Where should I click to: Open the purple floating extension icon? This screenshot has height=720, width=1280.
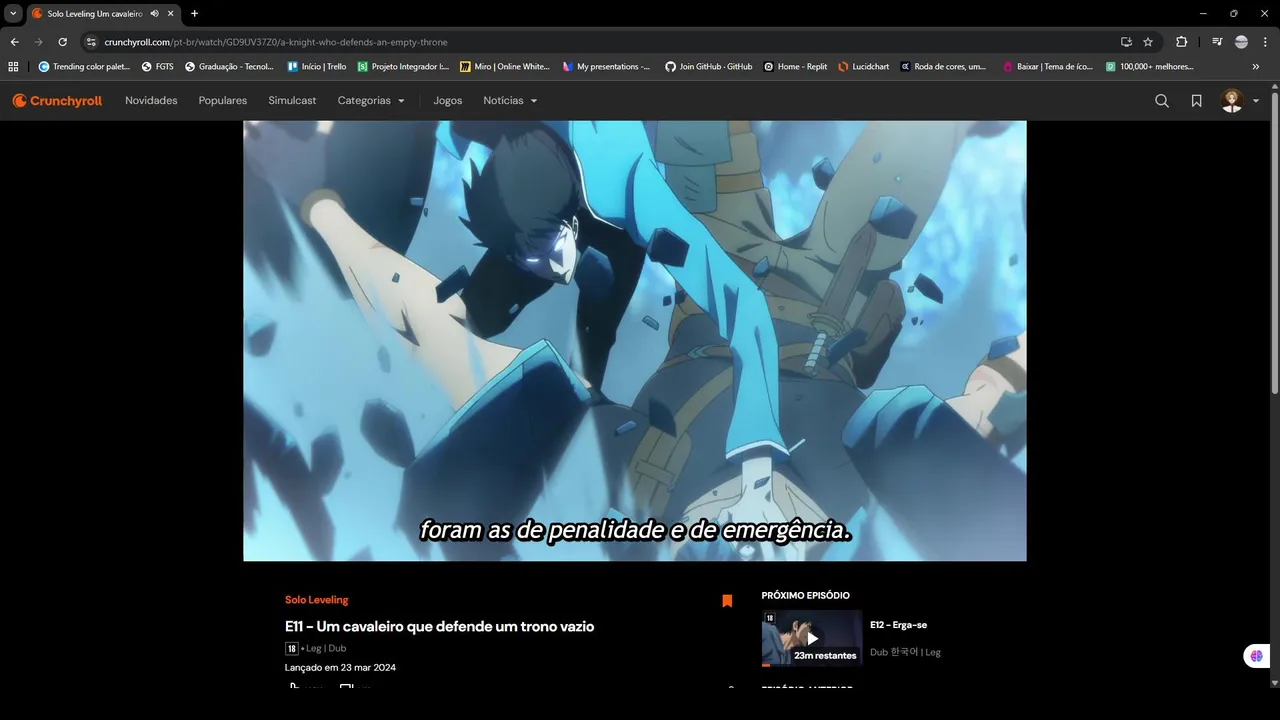(1256, 656)
